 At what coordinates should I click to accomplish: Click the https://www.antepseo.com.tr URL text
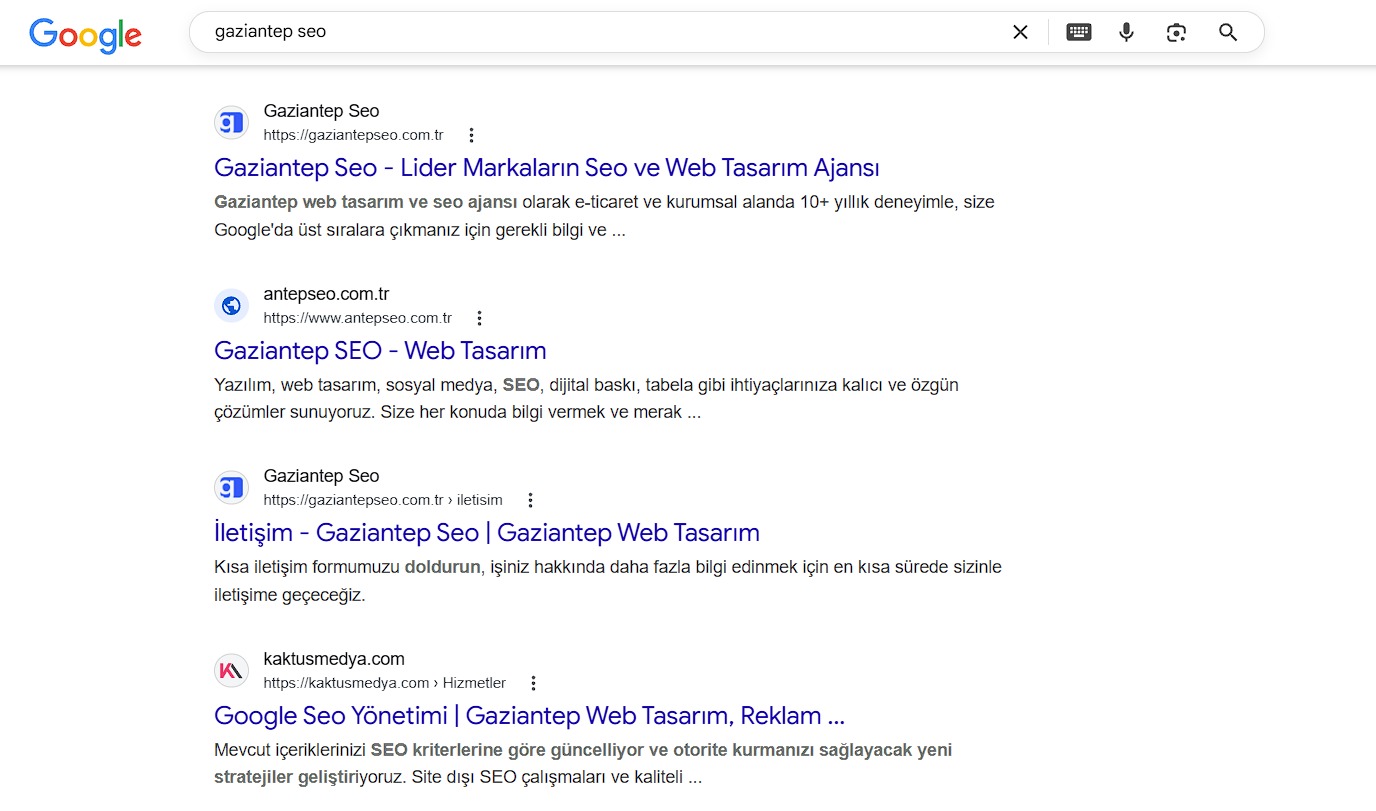coord(357,318)
